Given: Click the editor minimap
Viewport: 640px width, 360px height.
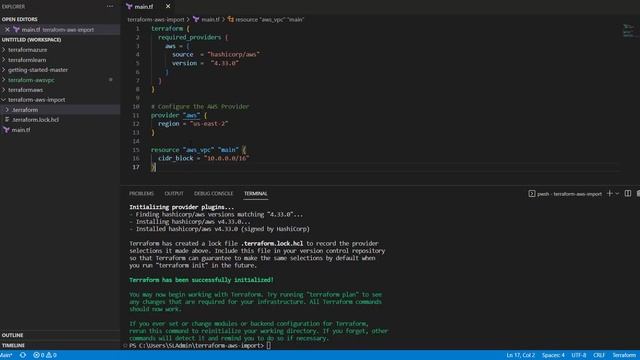Looking at the screenshot, I should (x=629, y=31).
